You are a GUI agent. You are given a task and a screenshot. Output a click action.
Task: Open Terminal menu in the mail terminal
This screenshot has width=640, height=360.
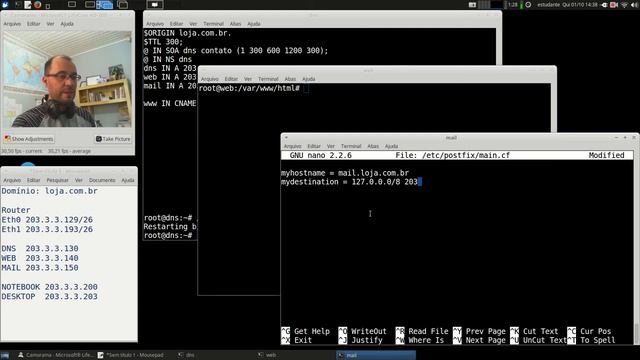coord(351,146)
